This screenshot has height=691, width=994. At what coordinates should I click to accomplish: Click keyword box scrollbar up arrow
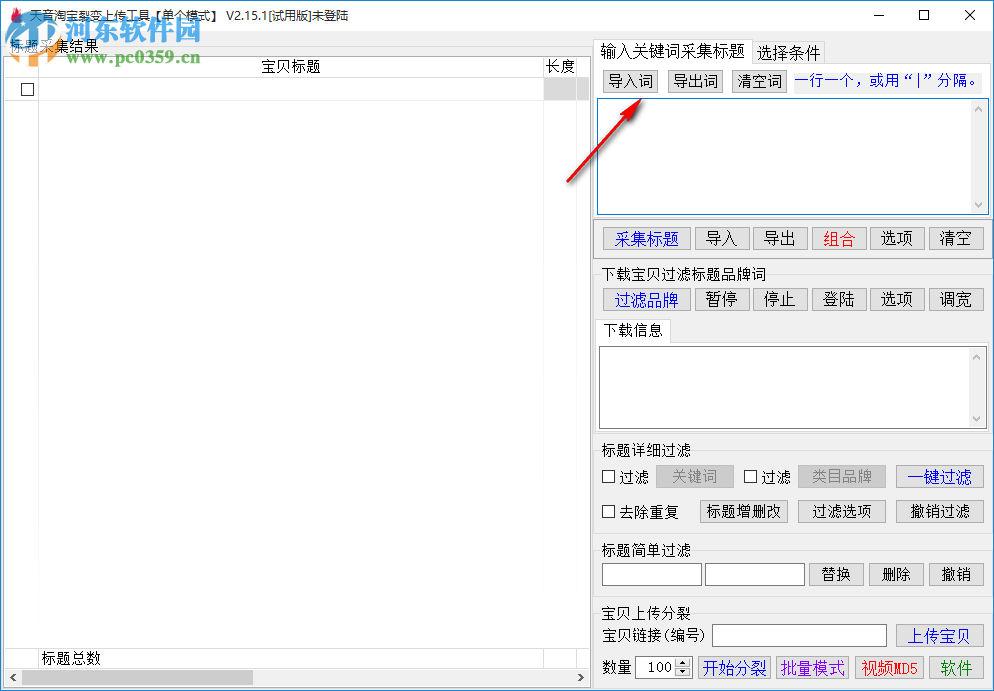pos(978,110)
